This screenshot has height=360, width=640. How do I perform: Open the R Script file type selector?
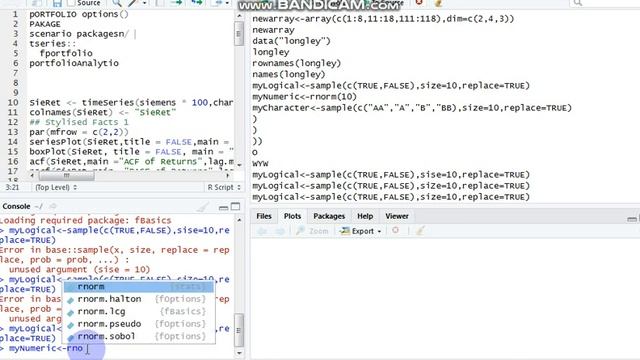point(224,187)
